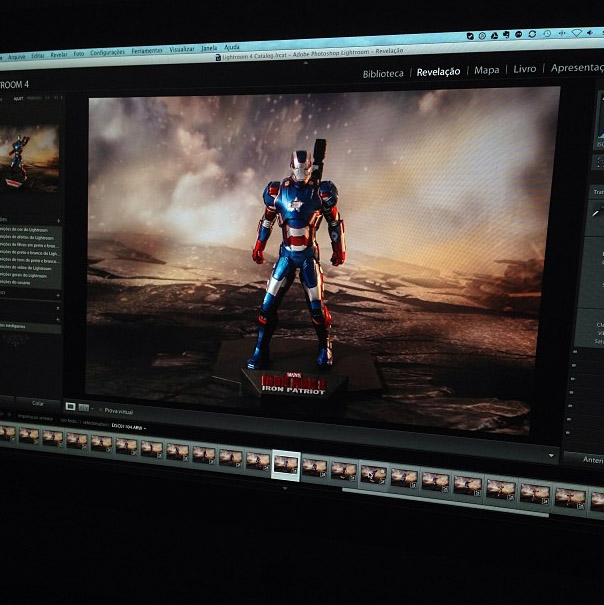Screen dimensions: 604x605
Task: Click the catalog document icon in title bar
Action: pyautogui.click(x=218, y=57)
